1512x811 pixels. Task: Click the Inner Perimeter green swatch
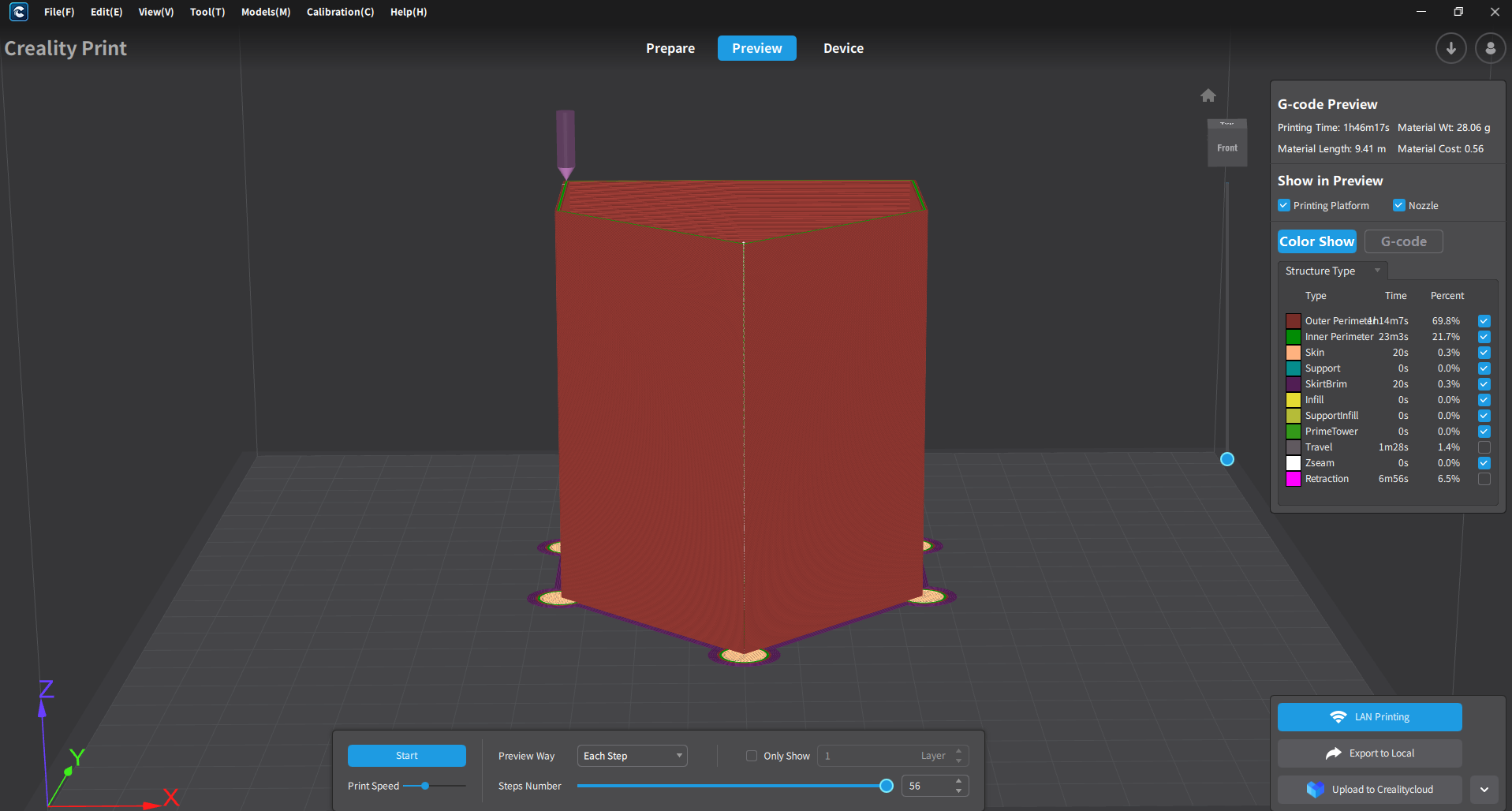[x=1294, y=337]
